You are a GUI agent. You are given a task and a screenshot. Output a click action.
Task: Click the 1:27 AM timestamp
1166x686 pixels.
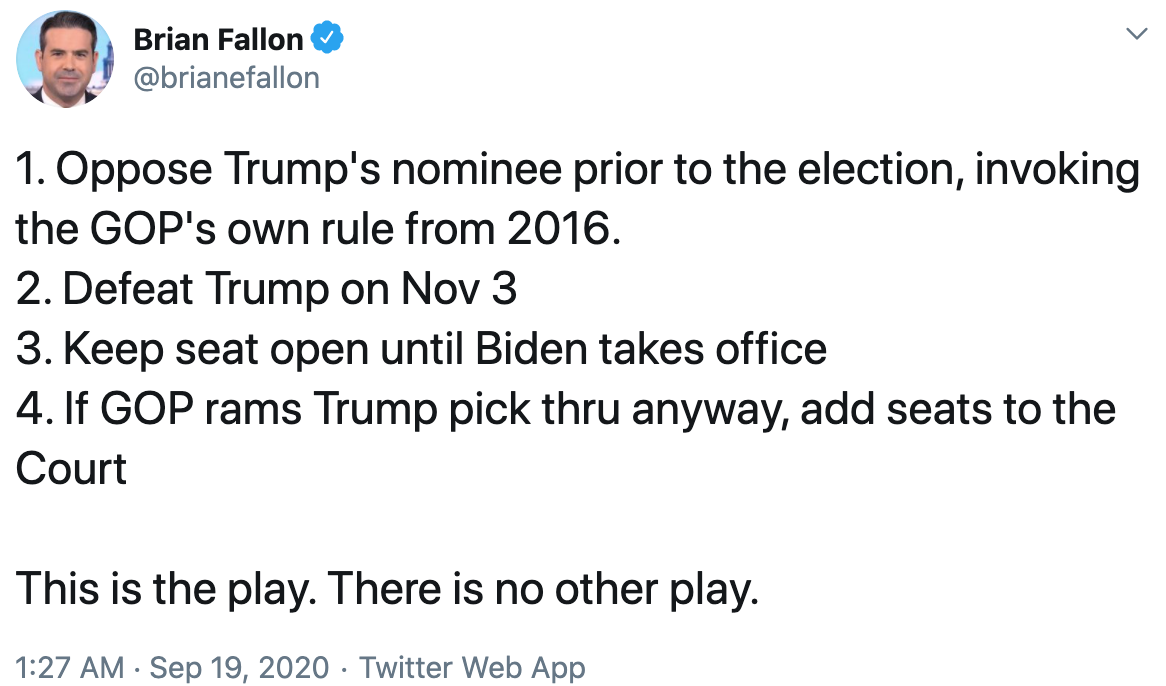coord(69,667)
